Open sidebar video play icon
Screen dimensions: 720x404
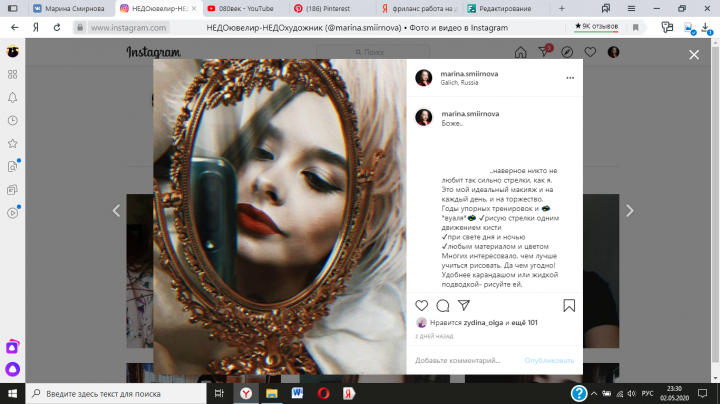[12, 213]
